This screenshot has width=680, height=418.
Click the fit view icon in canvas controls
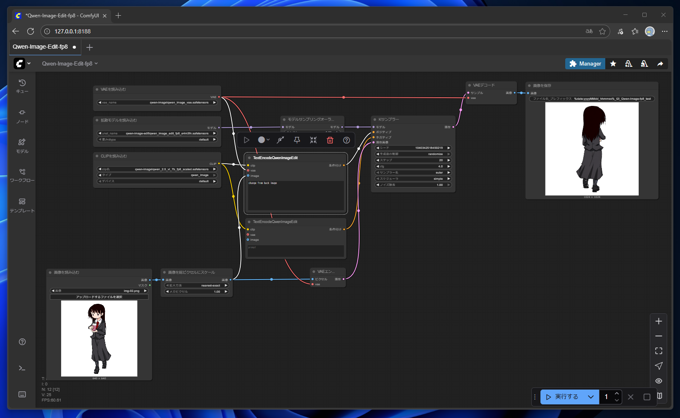click(658, 351)
